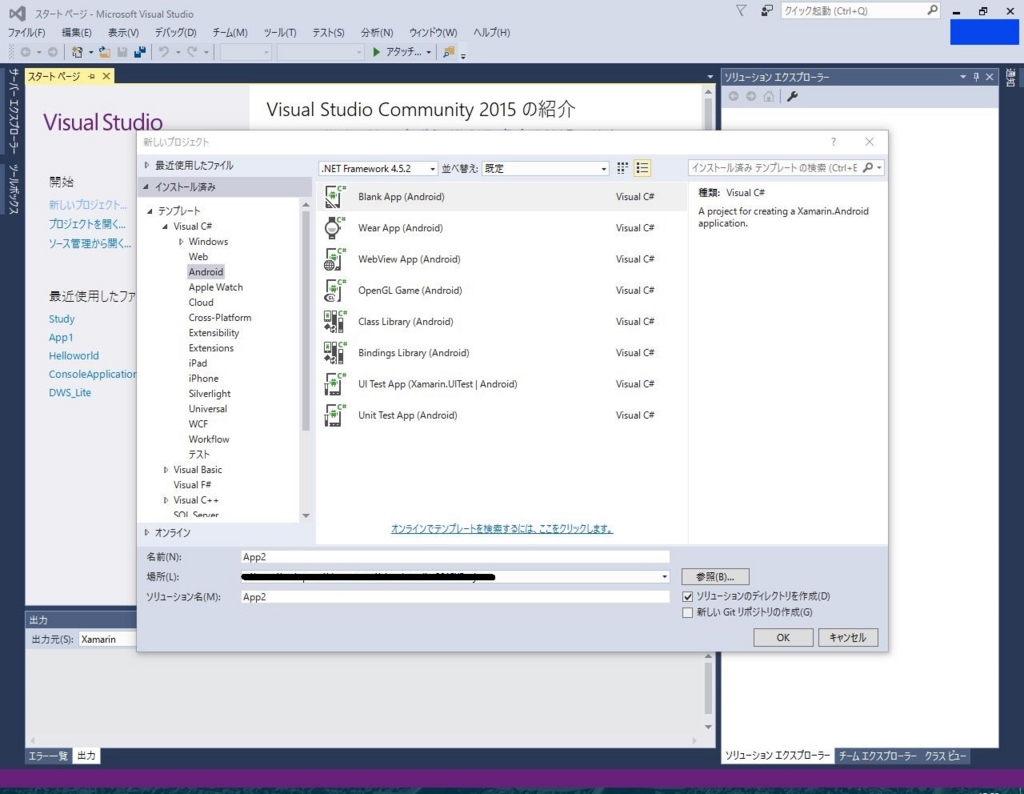Click the template search magnifier icon
Image resolution: width=1024 pixels, height=794 pixels.
click(868, 168)
